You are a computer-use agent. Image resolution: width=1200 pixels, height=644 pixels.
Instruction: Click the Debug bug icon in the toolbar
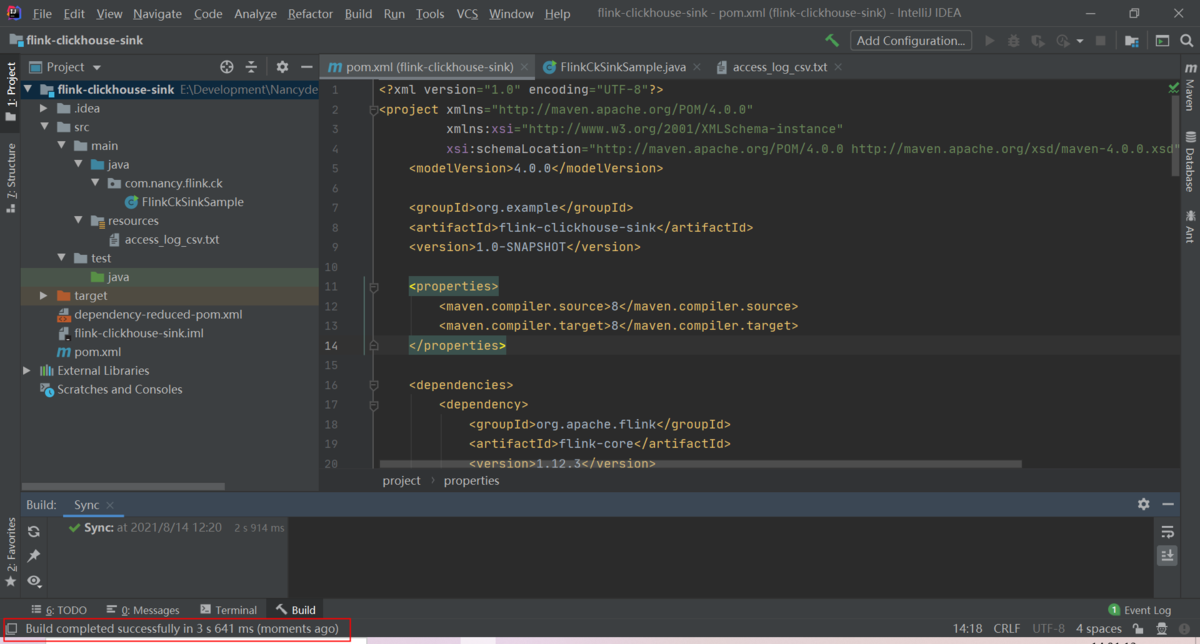coord(1014,41)
